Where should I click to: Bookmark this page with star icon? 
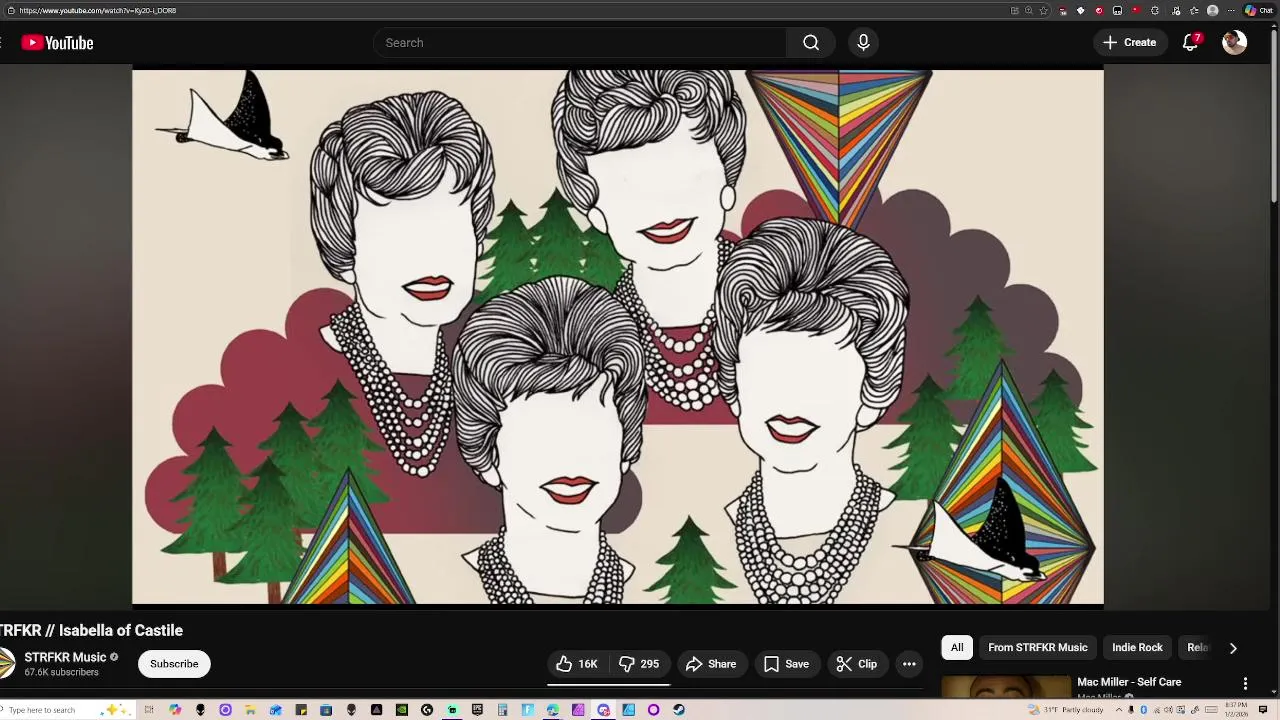1043,11
